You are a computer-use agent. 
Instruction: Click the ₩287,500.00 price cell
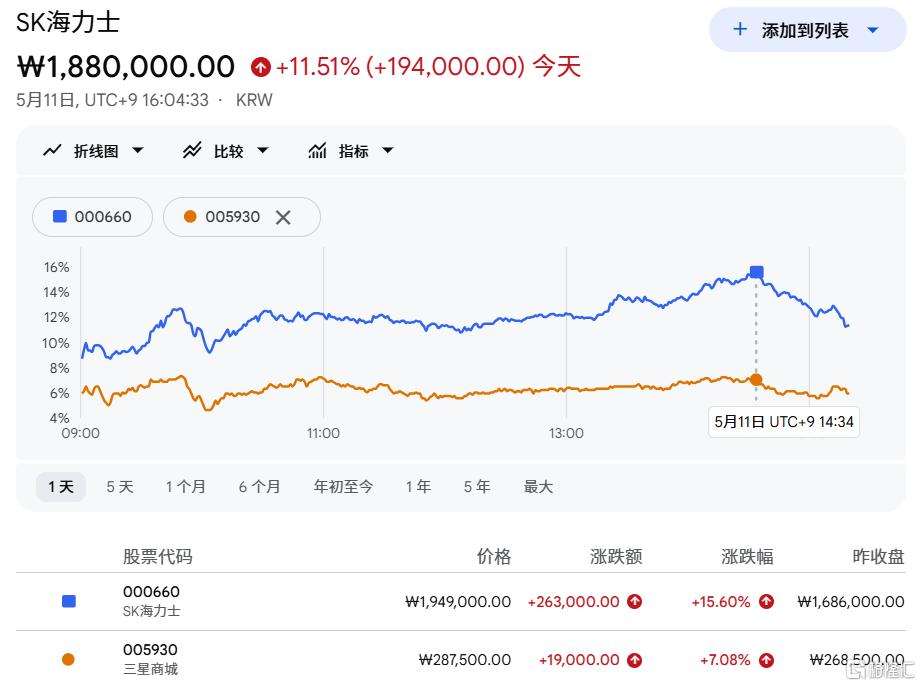tap(465, 660)
